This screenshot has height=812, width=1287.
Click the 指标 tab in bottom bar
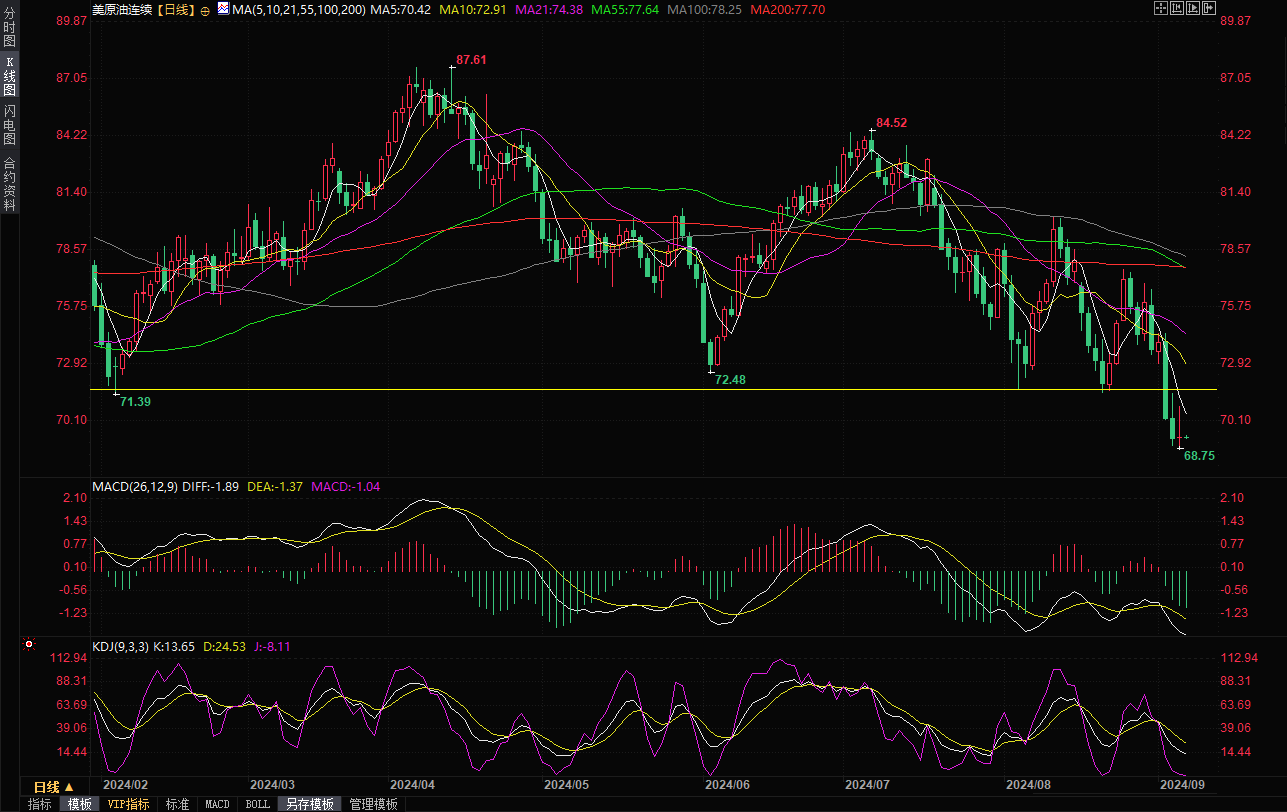[40, 804]
